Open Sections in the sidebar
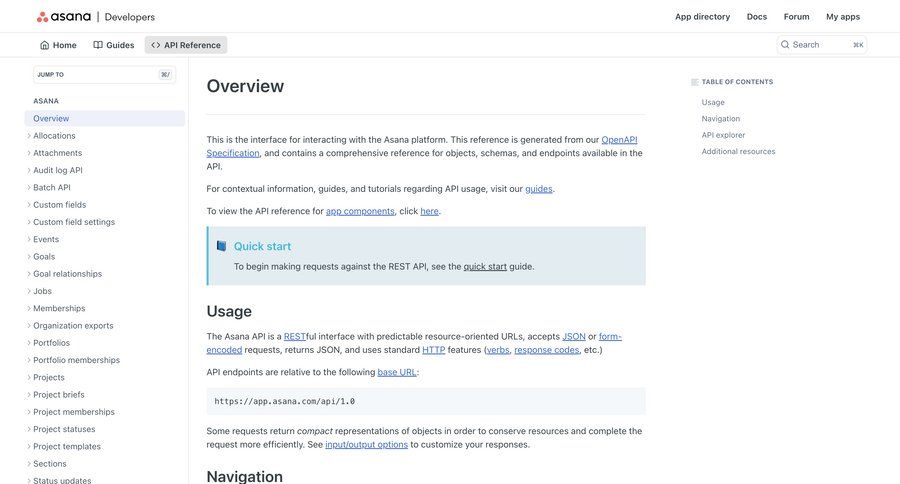Image resolution: width=900 pixels, height=484 pixels. click(50, 463)
